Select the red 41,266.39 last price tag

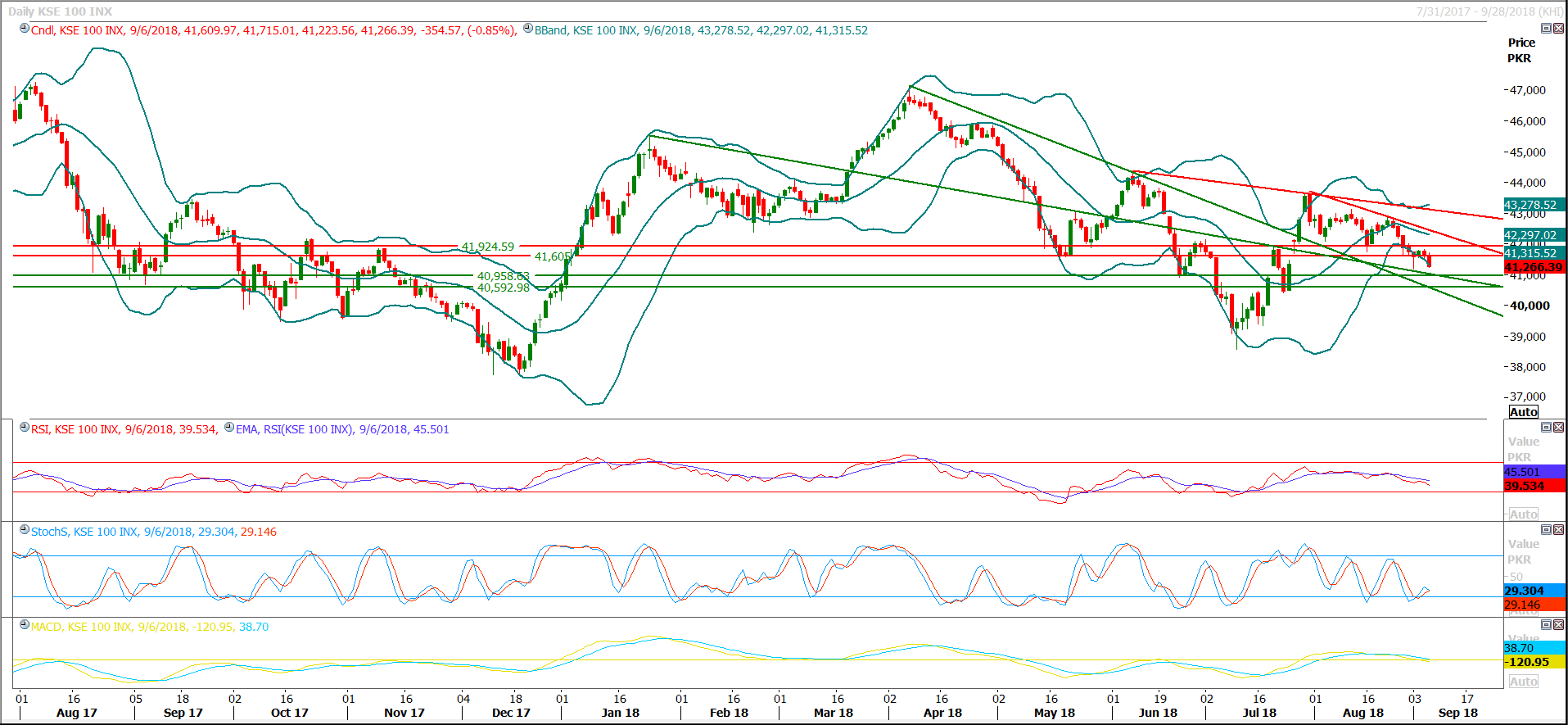(x=1533, y=267)
